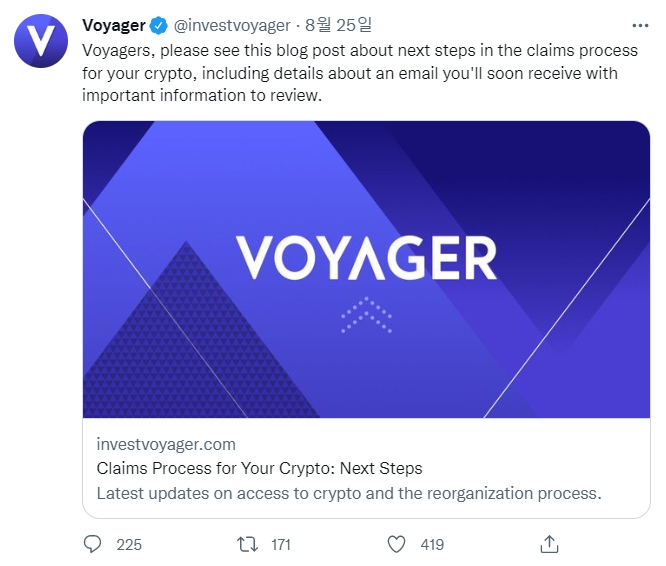
Task: Click the 419 likes count
Action: click(432, 545)
